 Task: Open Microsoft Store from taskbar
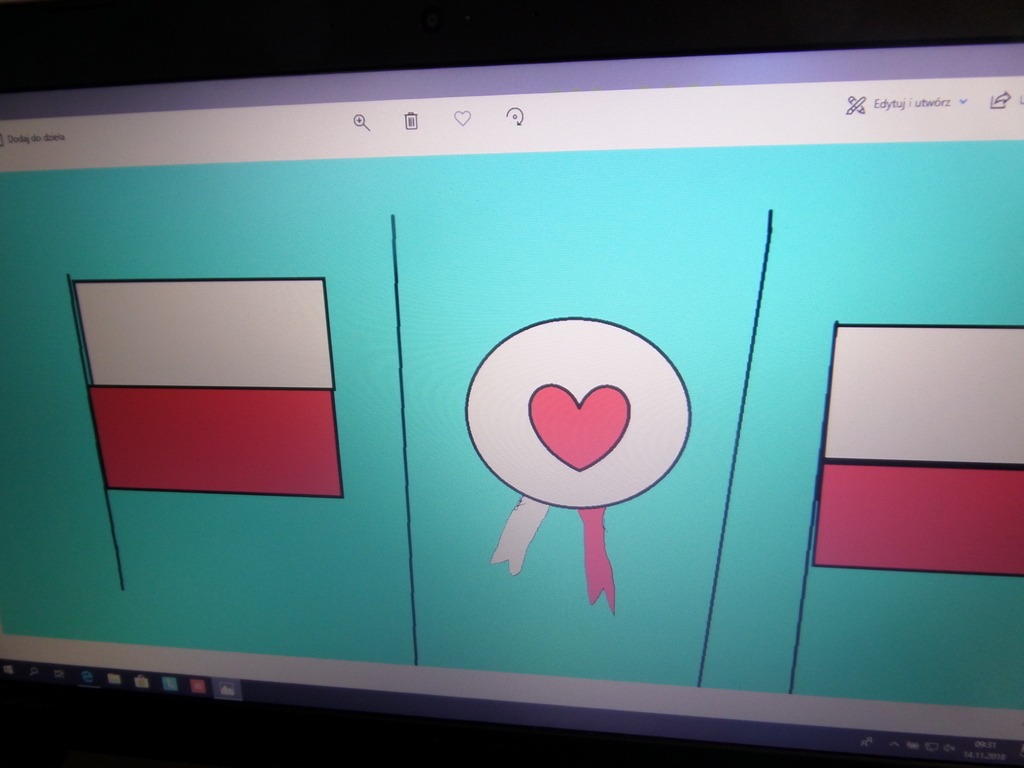click(x=141, y=681)
